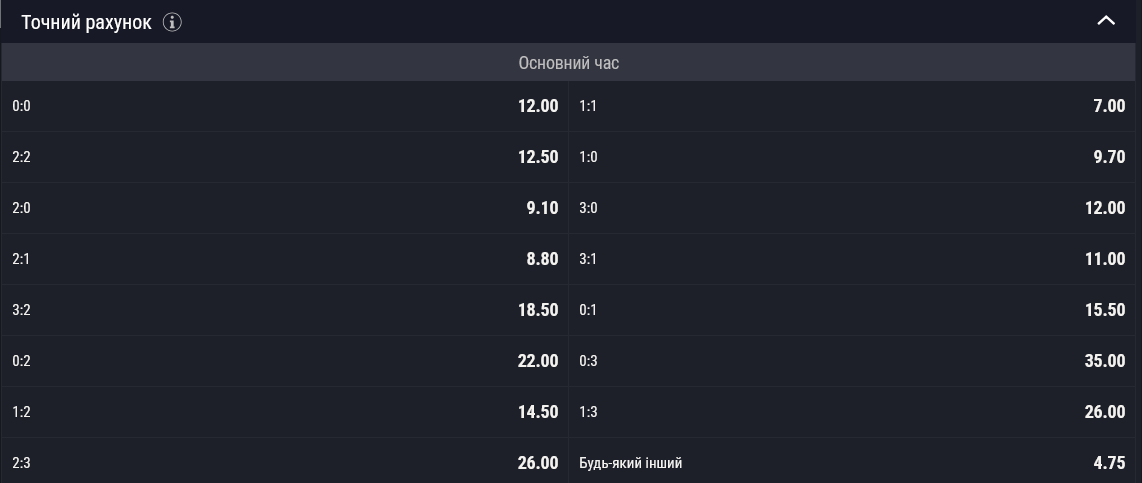The image size is (1142, 483).
Task: Select the Основний час tab
Action: pyautogui.click(x=569, y=63)
